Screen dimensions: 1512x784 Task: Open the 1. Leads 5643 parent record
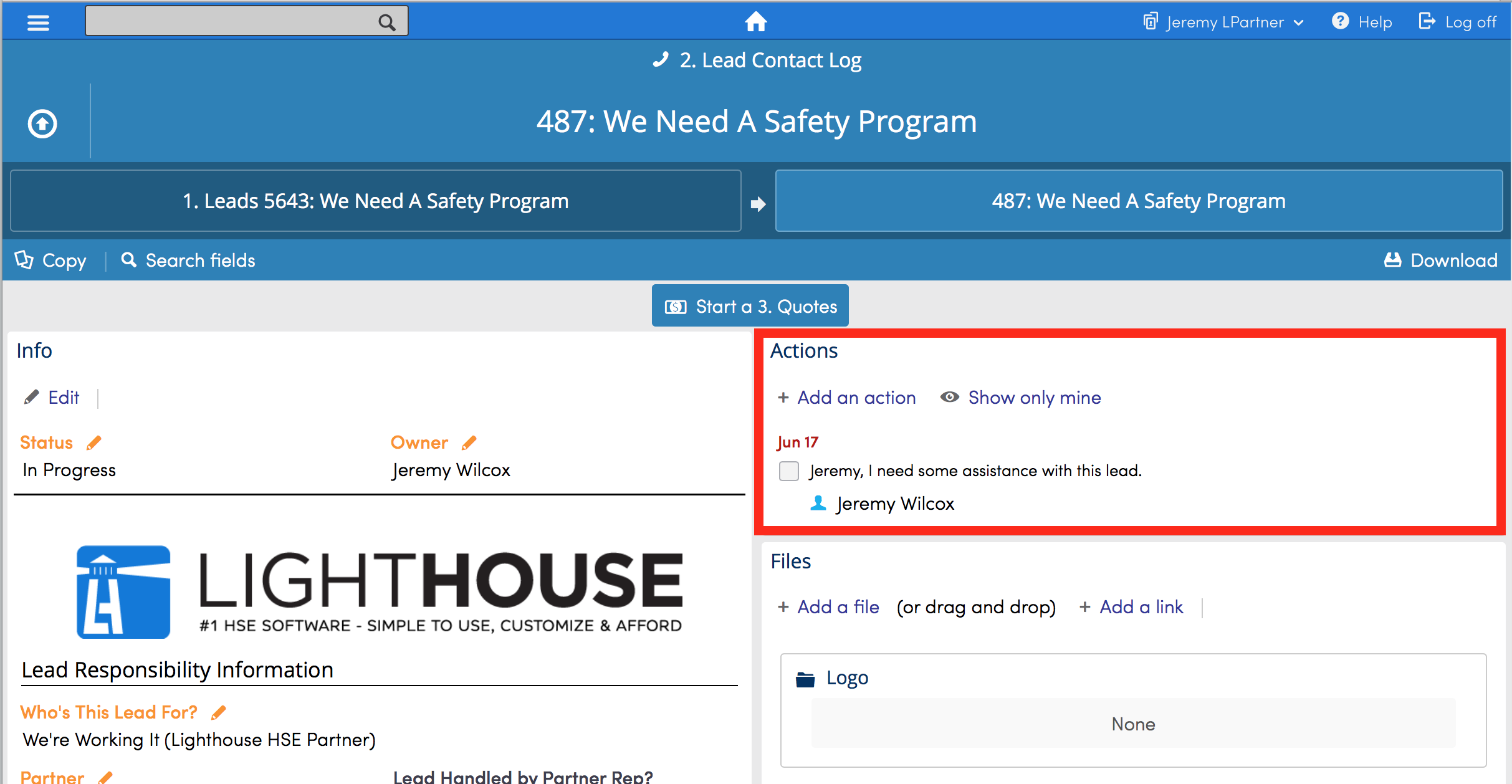[376, 201]
